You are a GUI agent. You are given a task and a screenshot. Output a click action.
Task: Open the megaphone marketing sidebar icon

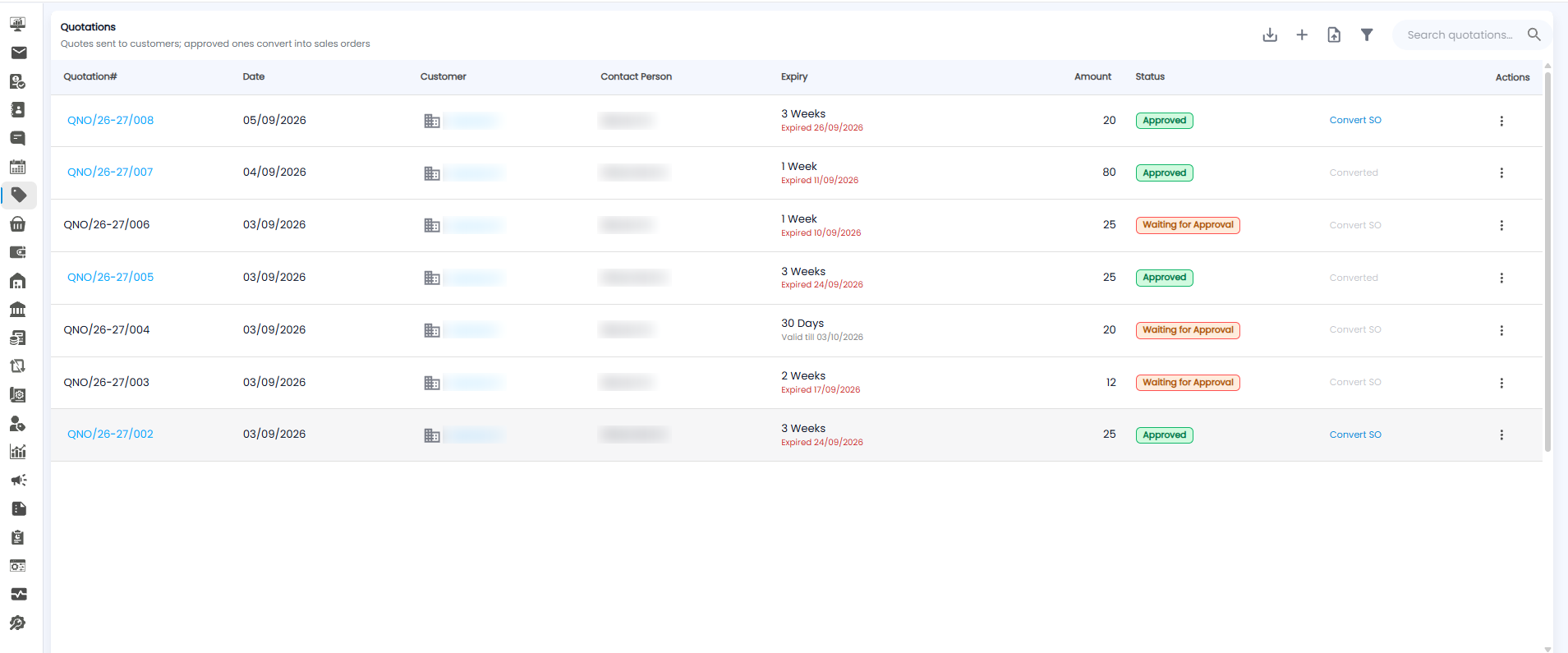(18, 481)
